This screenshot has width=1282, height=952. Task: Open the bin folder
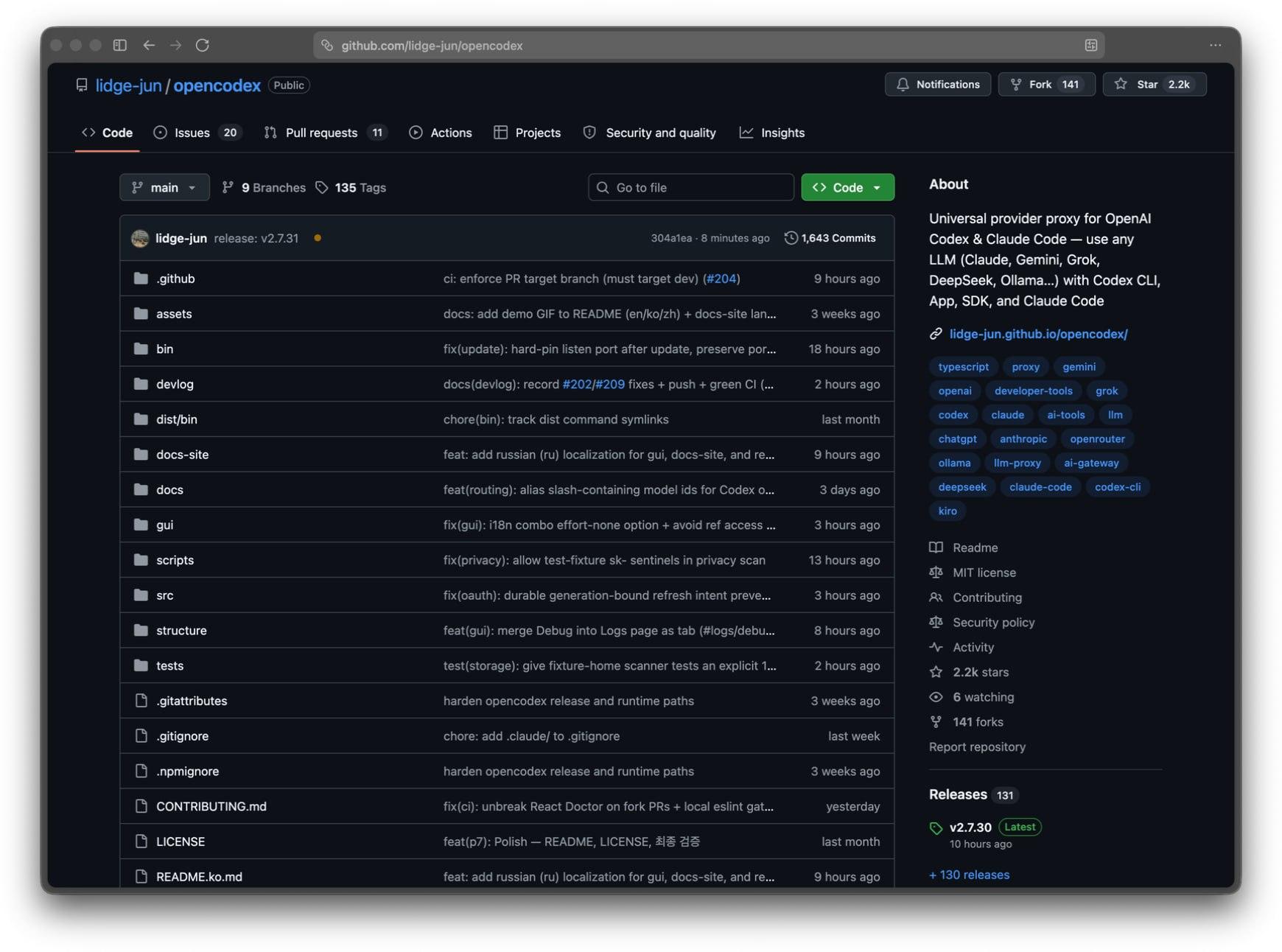click(165, 349)
